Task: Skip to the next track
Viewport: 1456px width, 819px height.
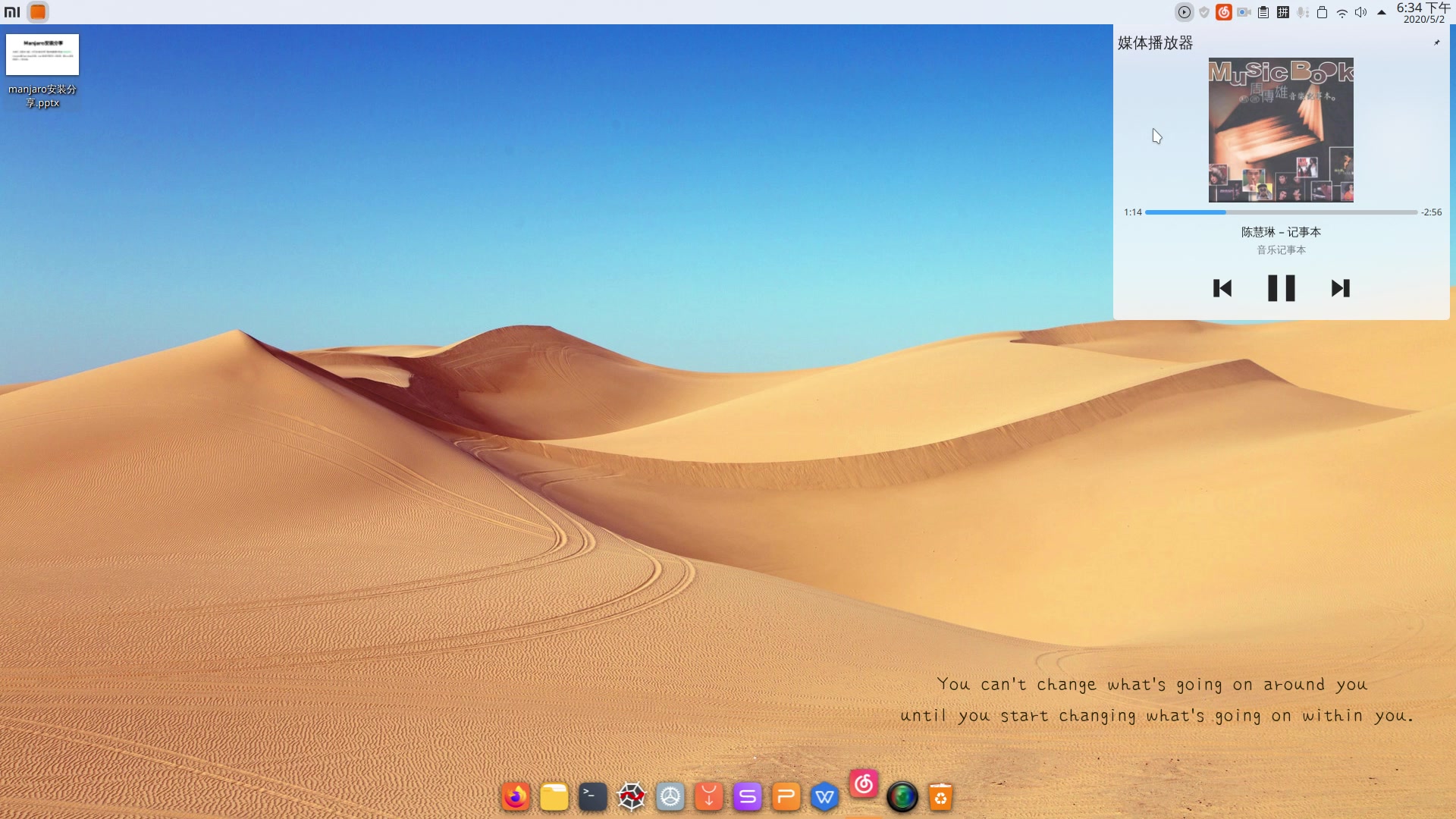Action: pyautogui.click(x=1340, y=288)
